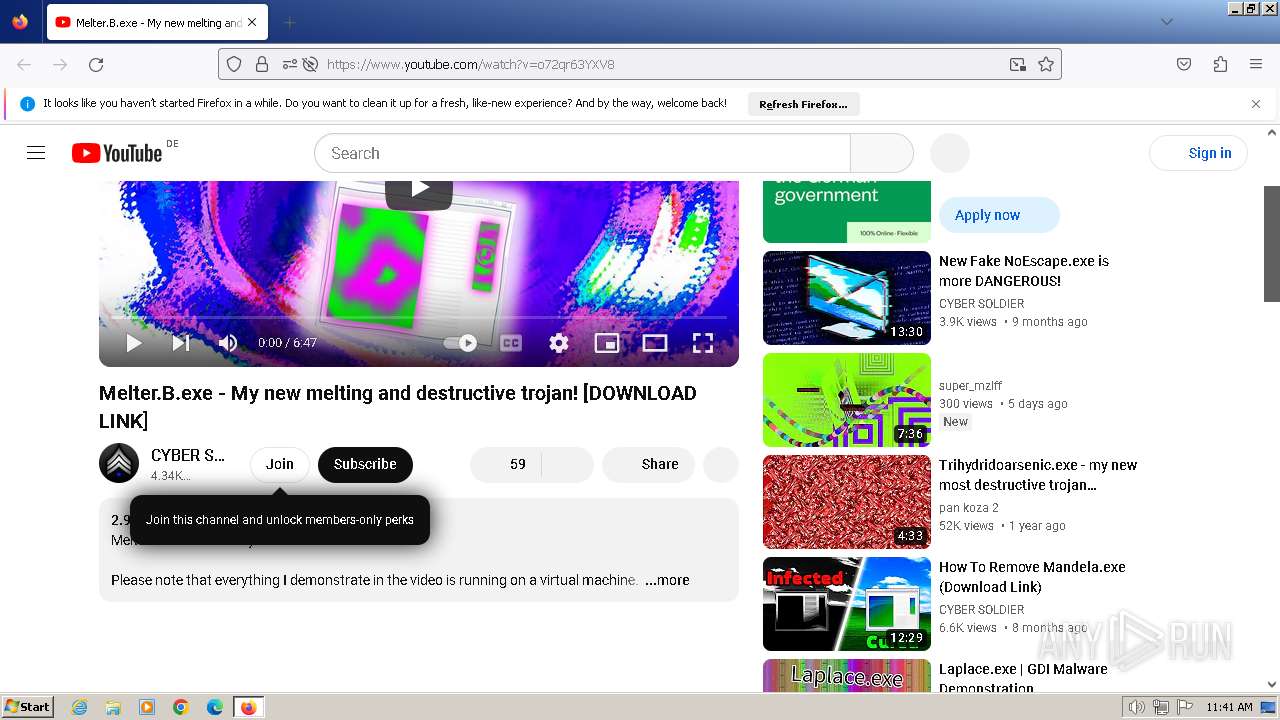
Task: Open New Fake NoEscape.exe video thumbnail
Action: (x=847, y=298)
